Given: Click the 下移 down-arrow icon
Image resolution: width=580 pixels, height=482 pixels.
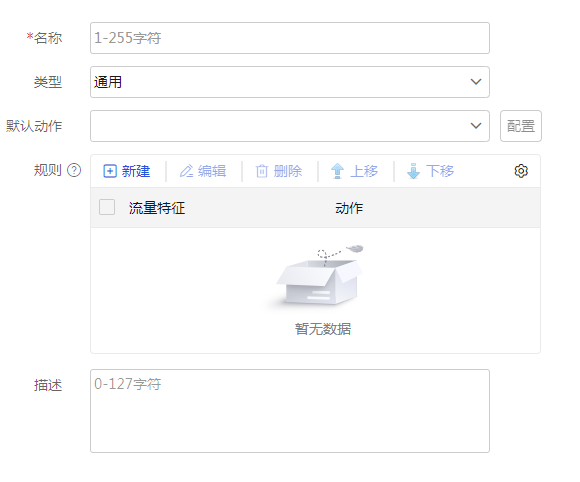Looking at the screenshot, I should (x=413, y=171).
